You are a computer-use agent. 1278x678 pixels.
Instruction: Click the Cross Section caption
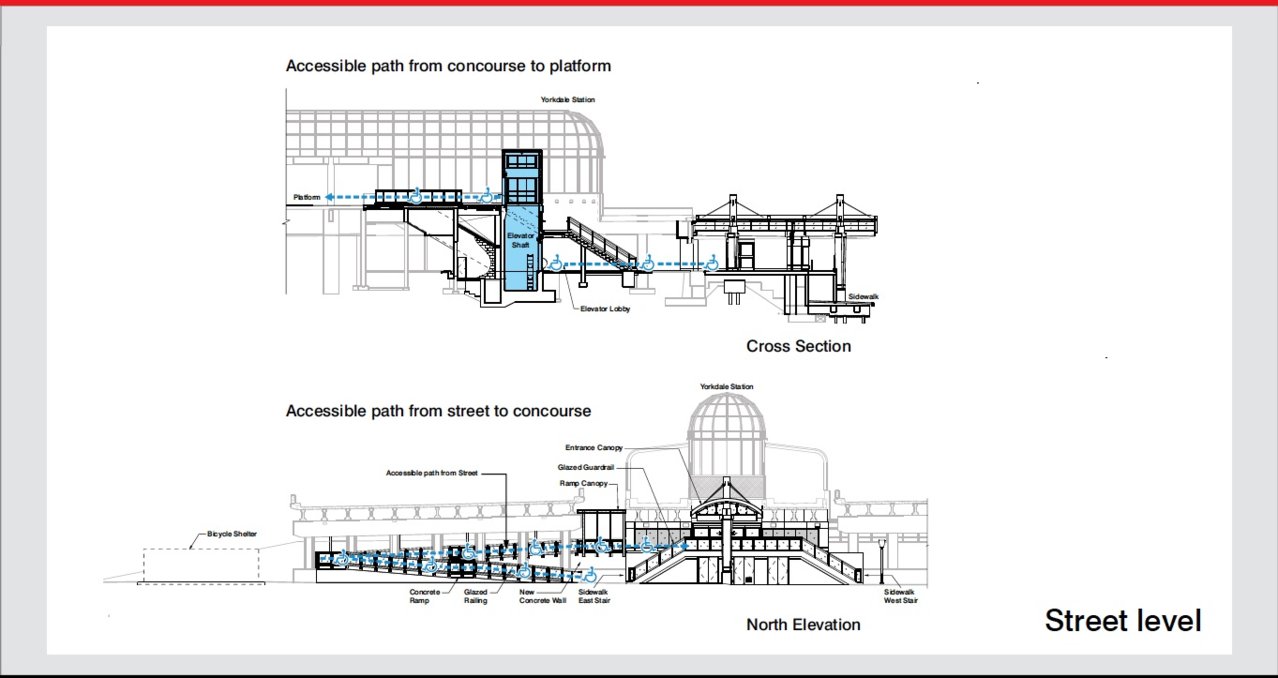798,346
